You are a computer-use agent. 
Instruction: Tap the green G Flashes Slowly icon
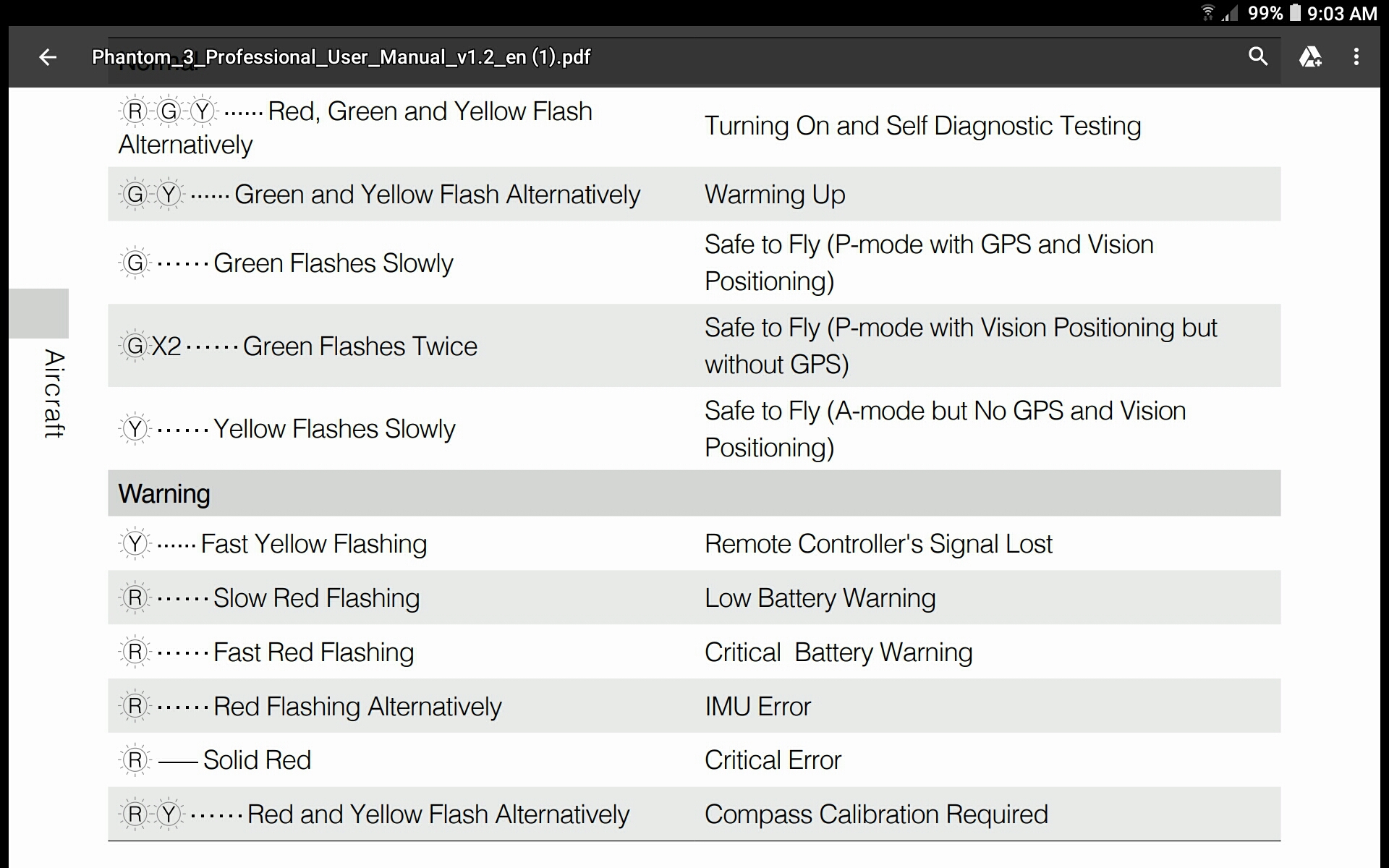(x=135, y=263)
